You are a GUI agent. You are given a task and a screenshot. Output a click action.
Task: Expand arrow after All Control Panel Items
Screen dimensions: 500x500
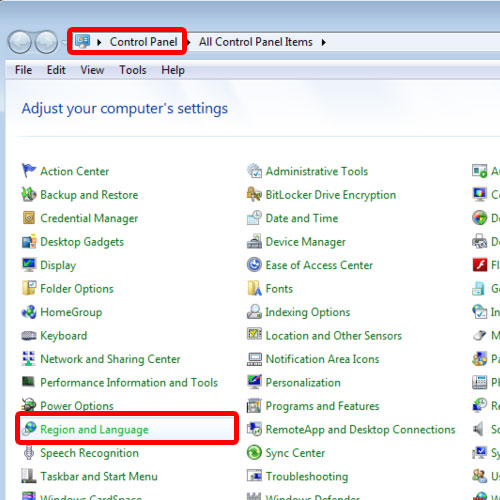click(x=324, y=42)
